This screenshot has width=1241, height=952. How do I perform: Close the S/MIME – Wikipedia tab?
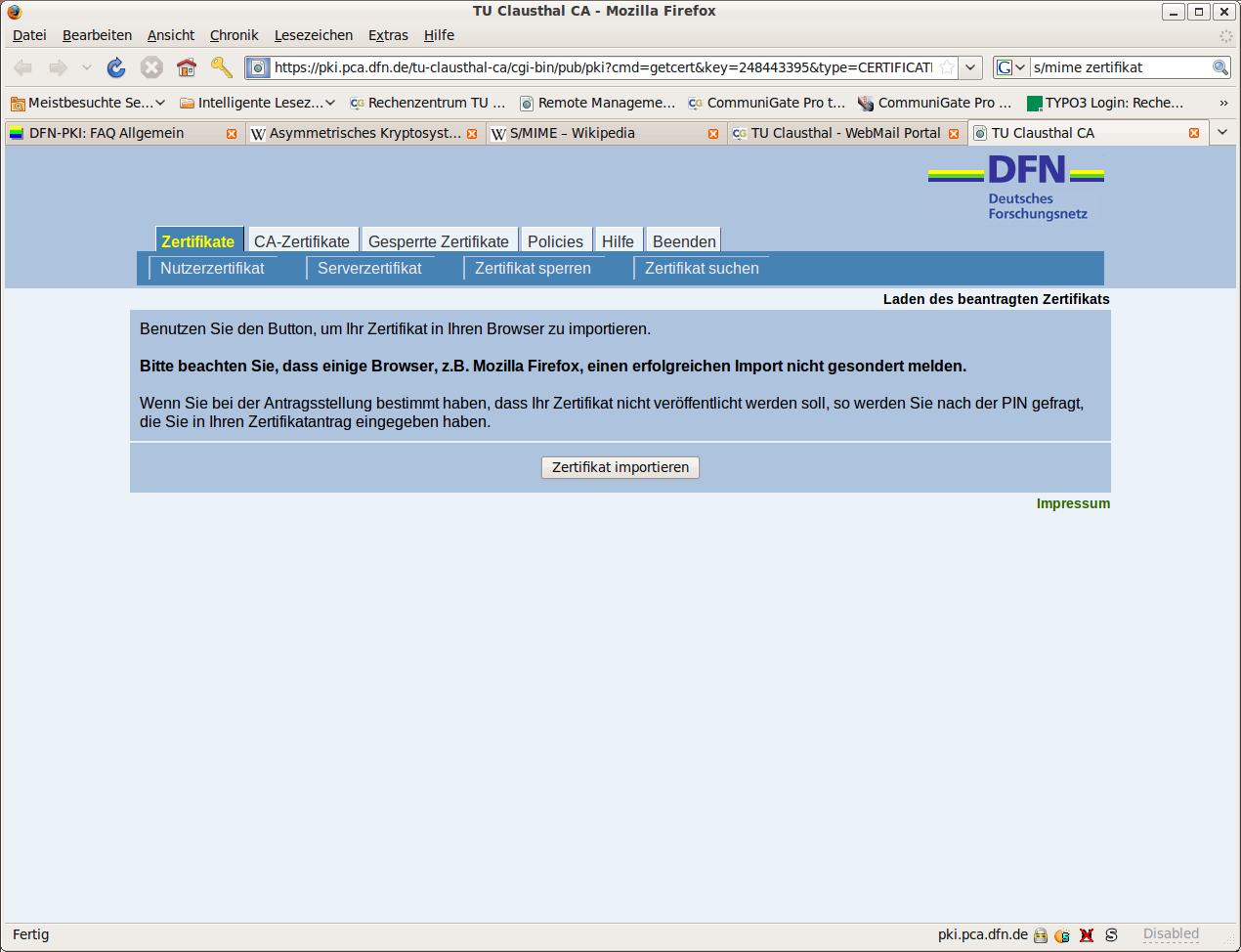713,134
